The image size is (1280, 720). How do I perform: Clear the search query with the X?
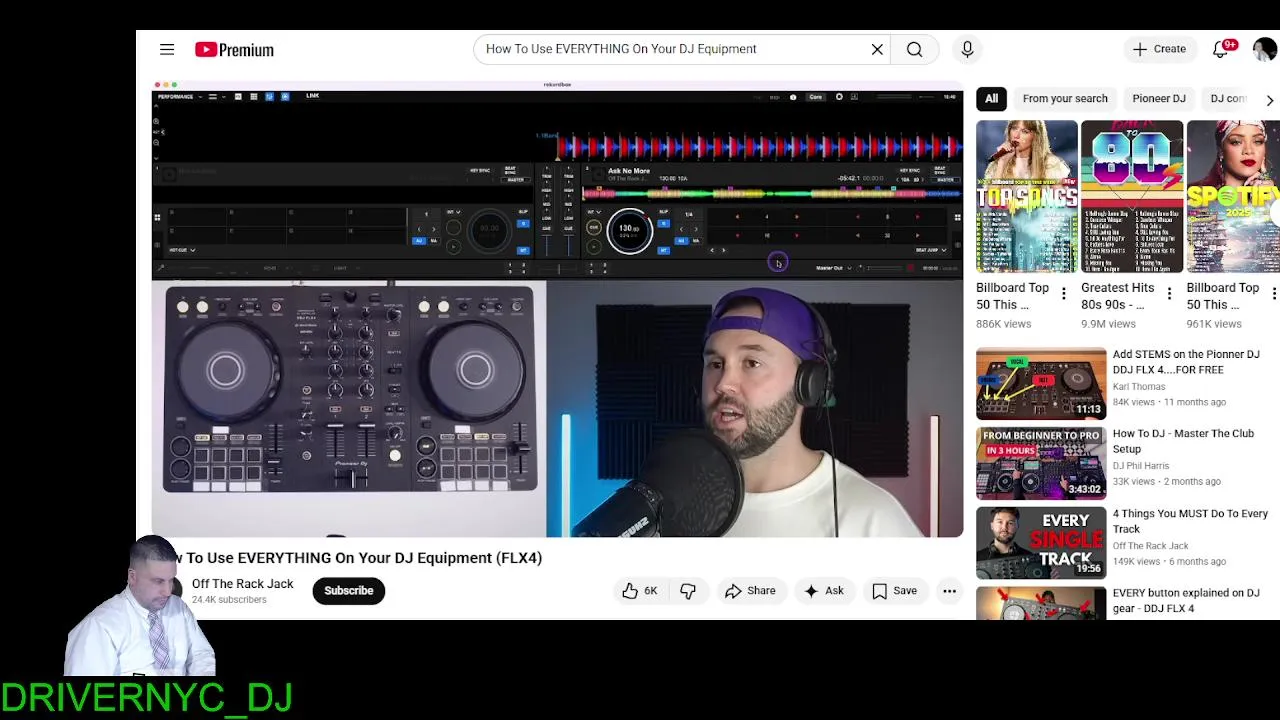click(x=877, y=49)
